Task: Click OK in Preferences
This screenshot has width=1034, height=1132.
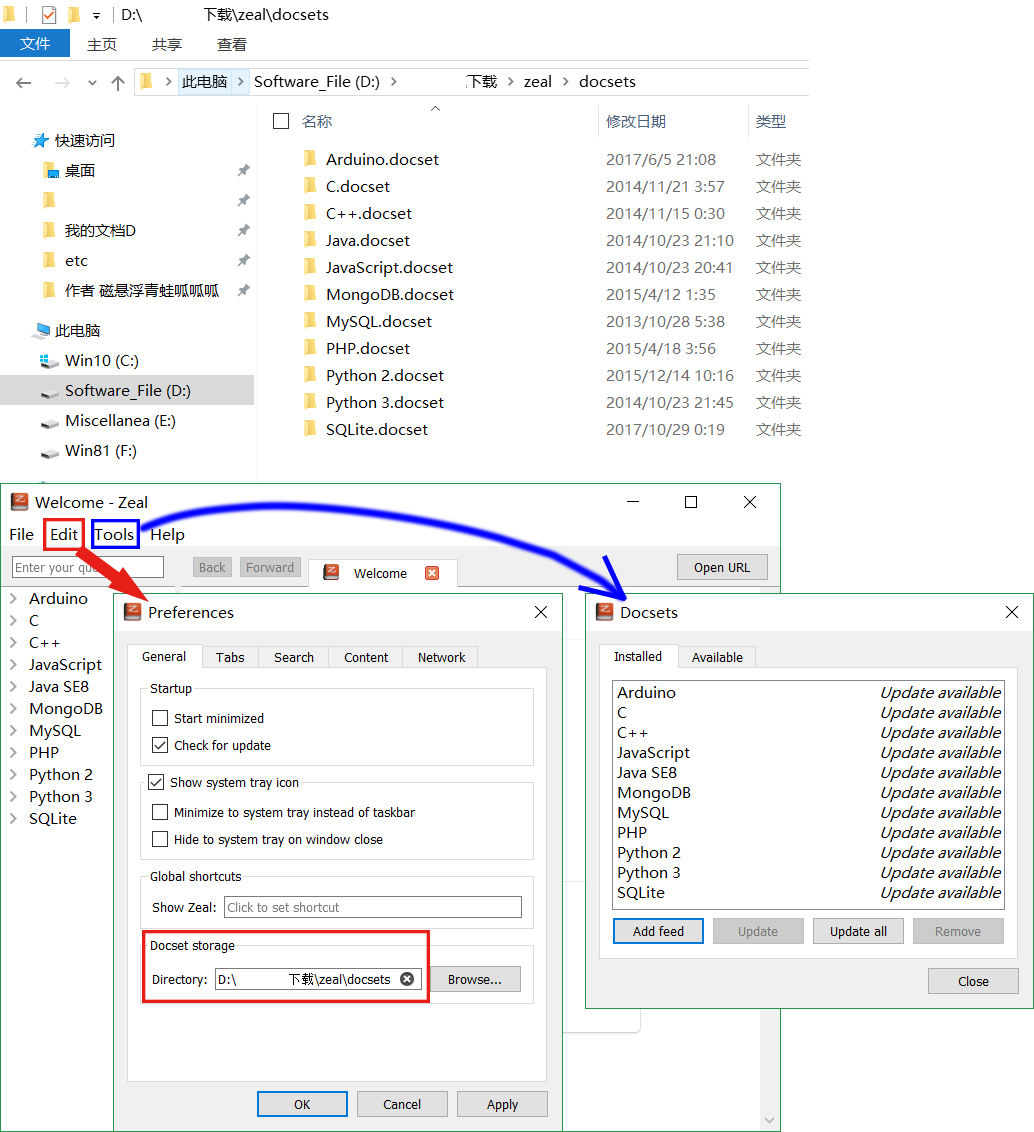Action: click(302, 1104)
